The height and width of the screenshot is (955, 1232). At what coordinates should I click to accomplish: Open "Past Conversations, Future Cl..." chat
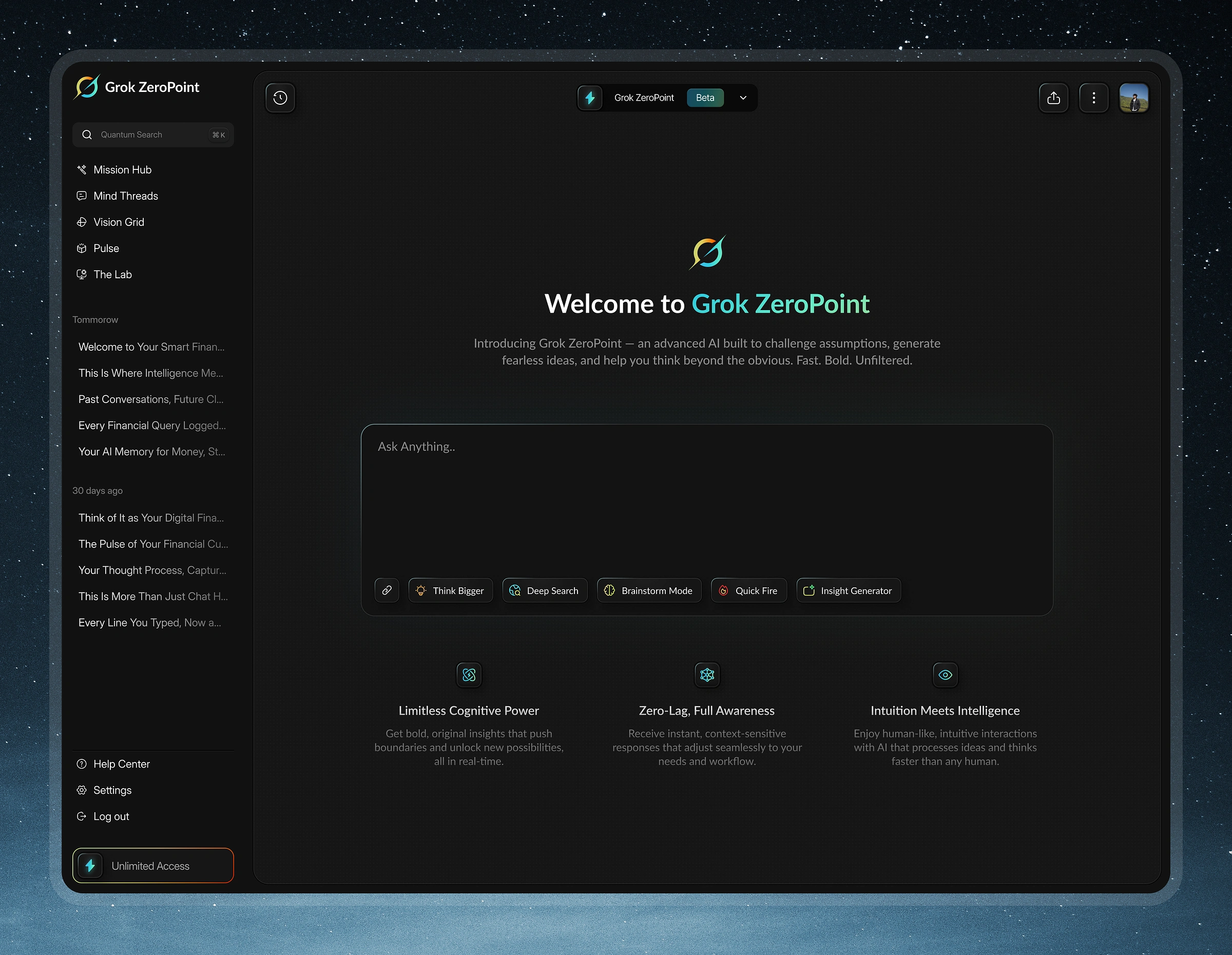click(150, 399)
